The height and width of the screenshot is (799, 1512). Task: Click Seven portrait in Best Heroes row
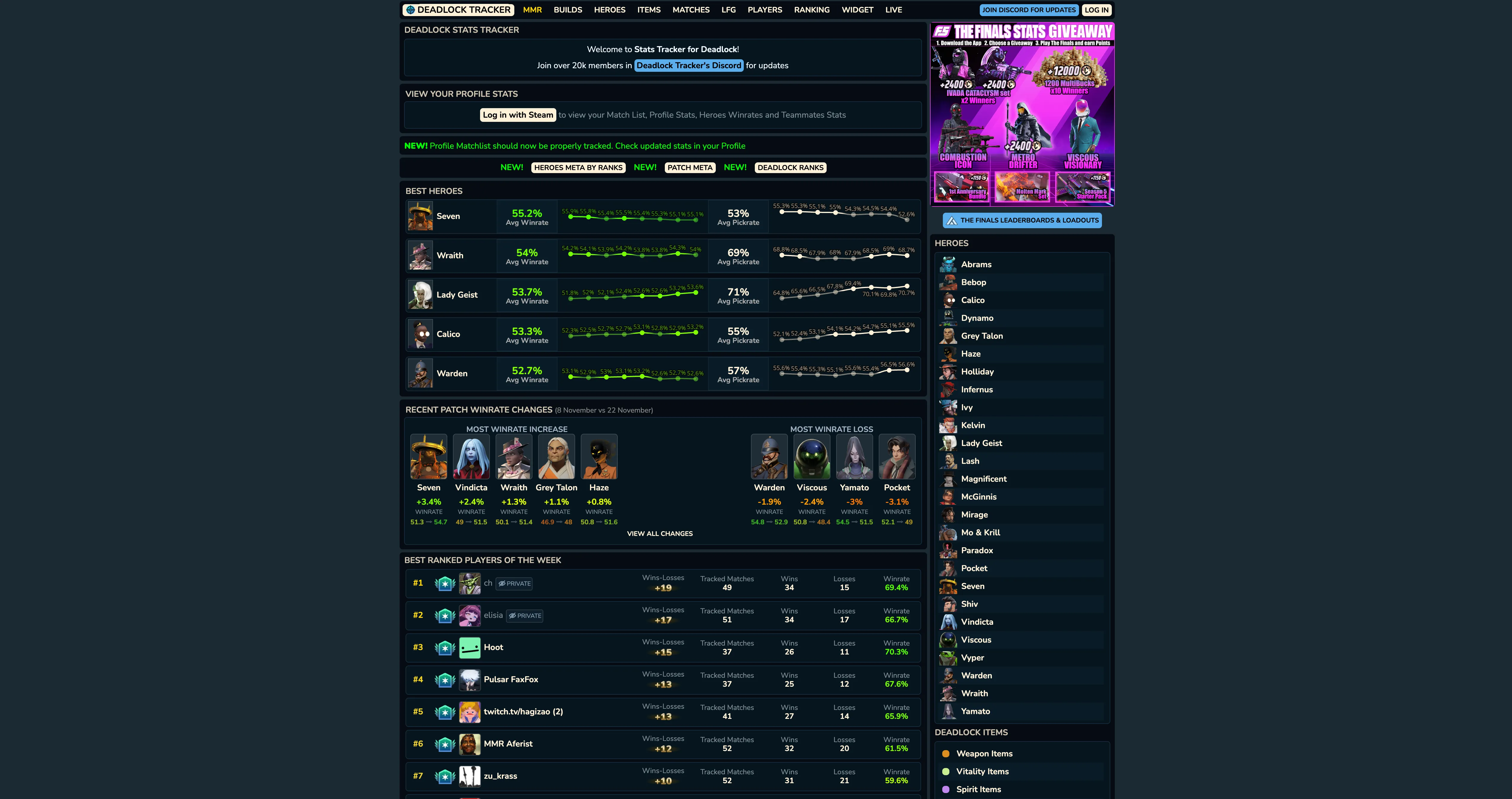[420, 217]
